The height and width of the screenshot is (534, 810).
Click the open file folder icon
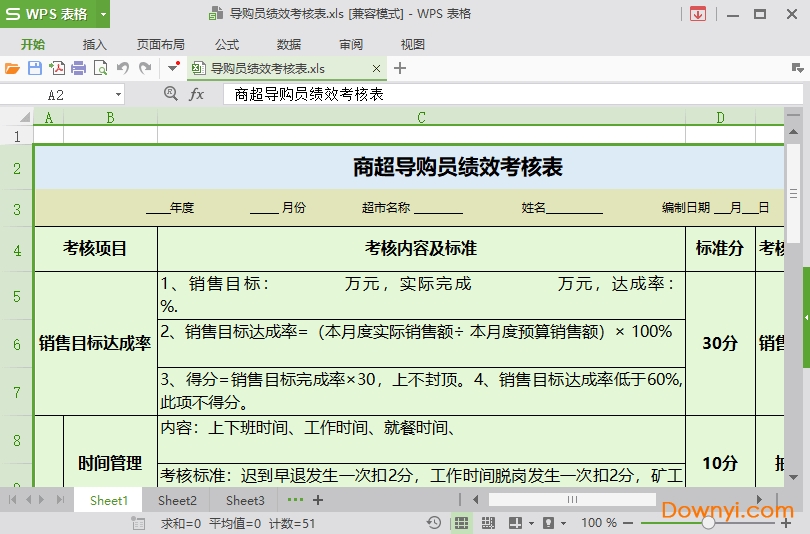[x=12, y=68]
